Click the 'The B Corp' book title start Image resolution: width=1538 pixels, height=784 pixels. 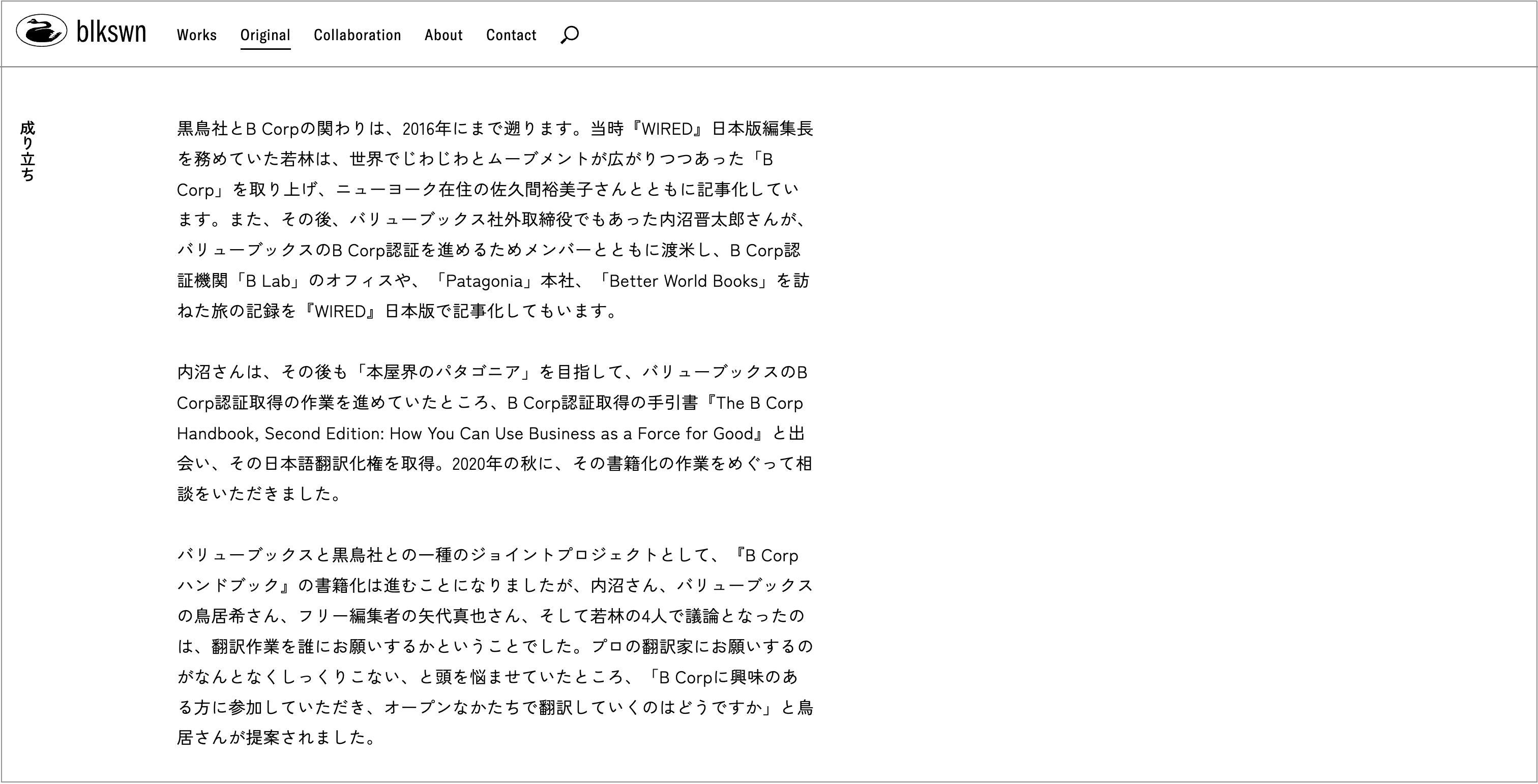click(x=758, y=403)
